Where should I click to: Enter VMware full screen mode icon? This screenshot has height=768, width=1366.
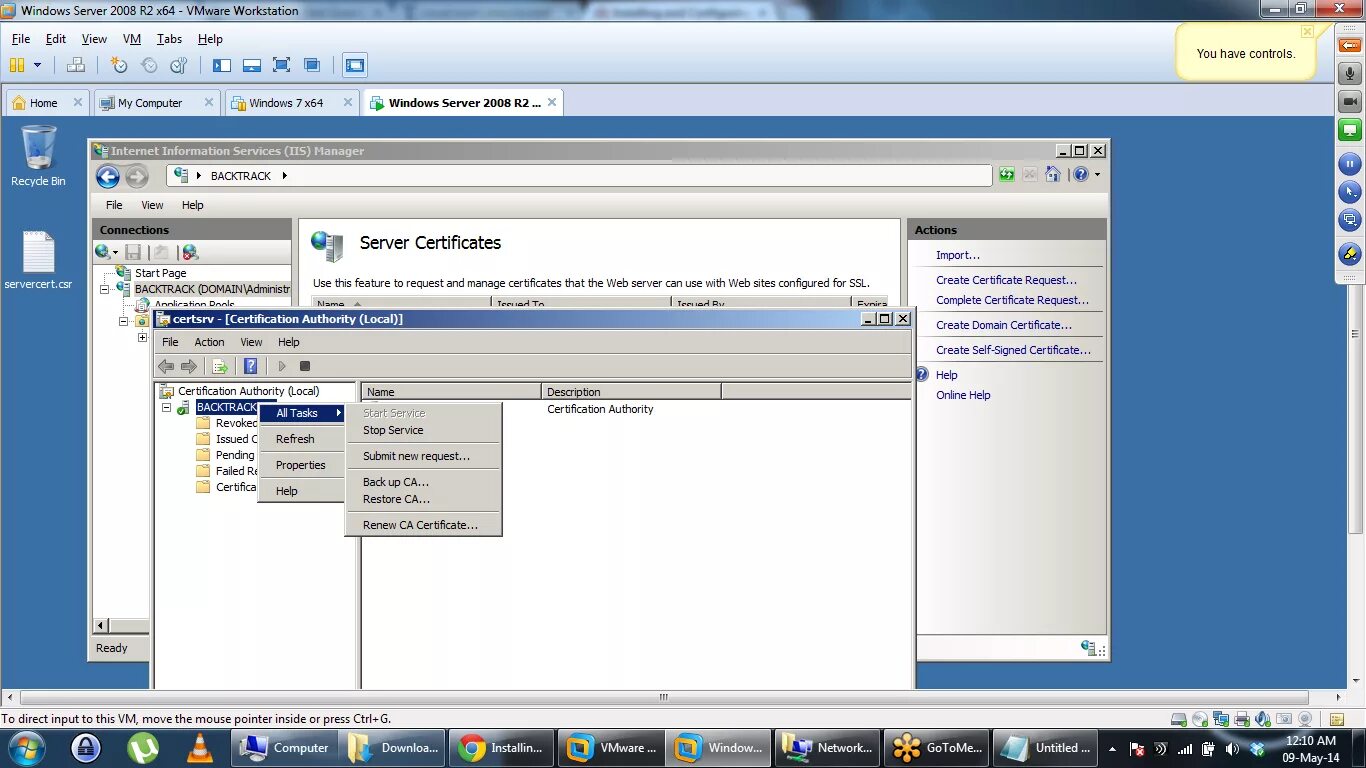click(x=282, y=65)
